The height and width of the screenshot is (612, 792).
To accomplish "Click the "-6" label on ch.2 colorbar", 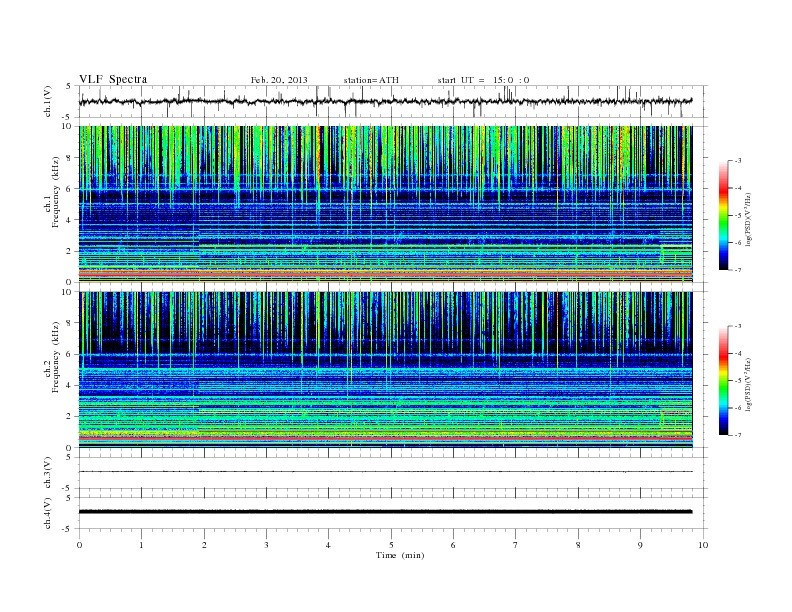I will (738, 408).
